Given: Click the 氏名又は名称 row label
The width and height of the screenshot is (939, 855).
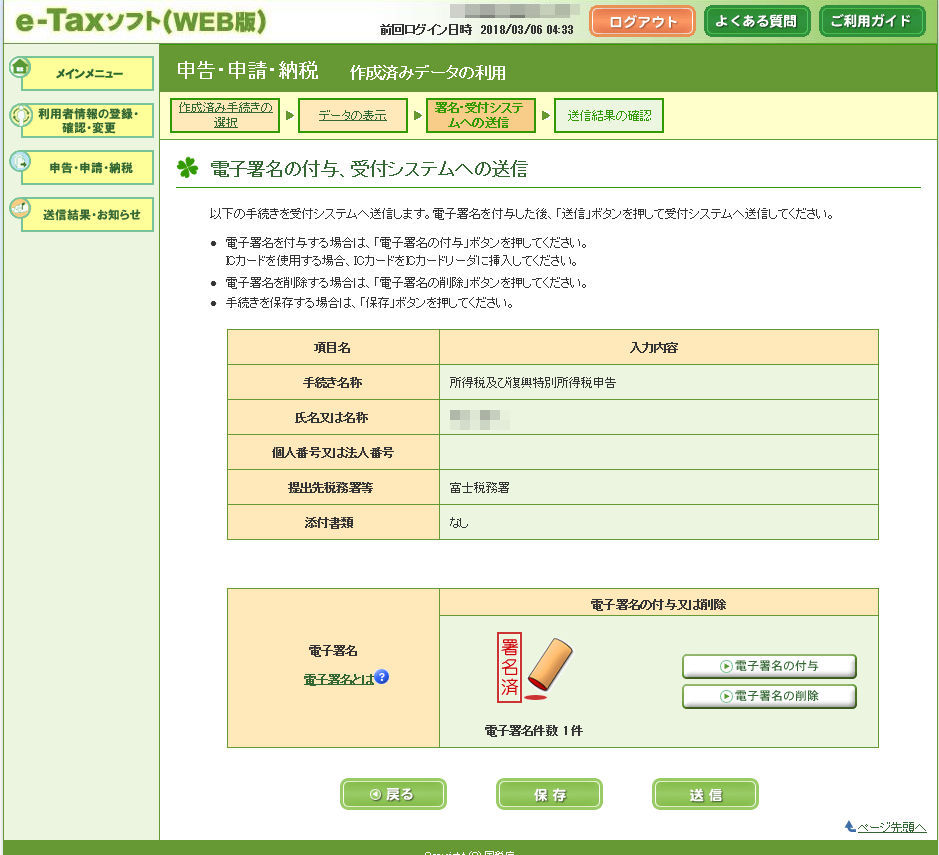Looking at the screenshot, I should [x=333, y=417].
